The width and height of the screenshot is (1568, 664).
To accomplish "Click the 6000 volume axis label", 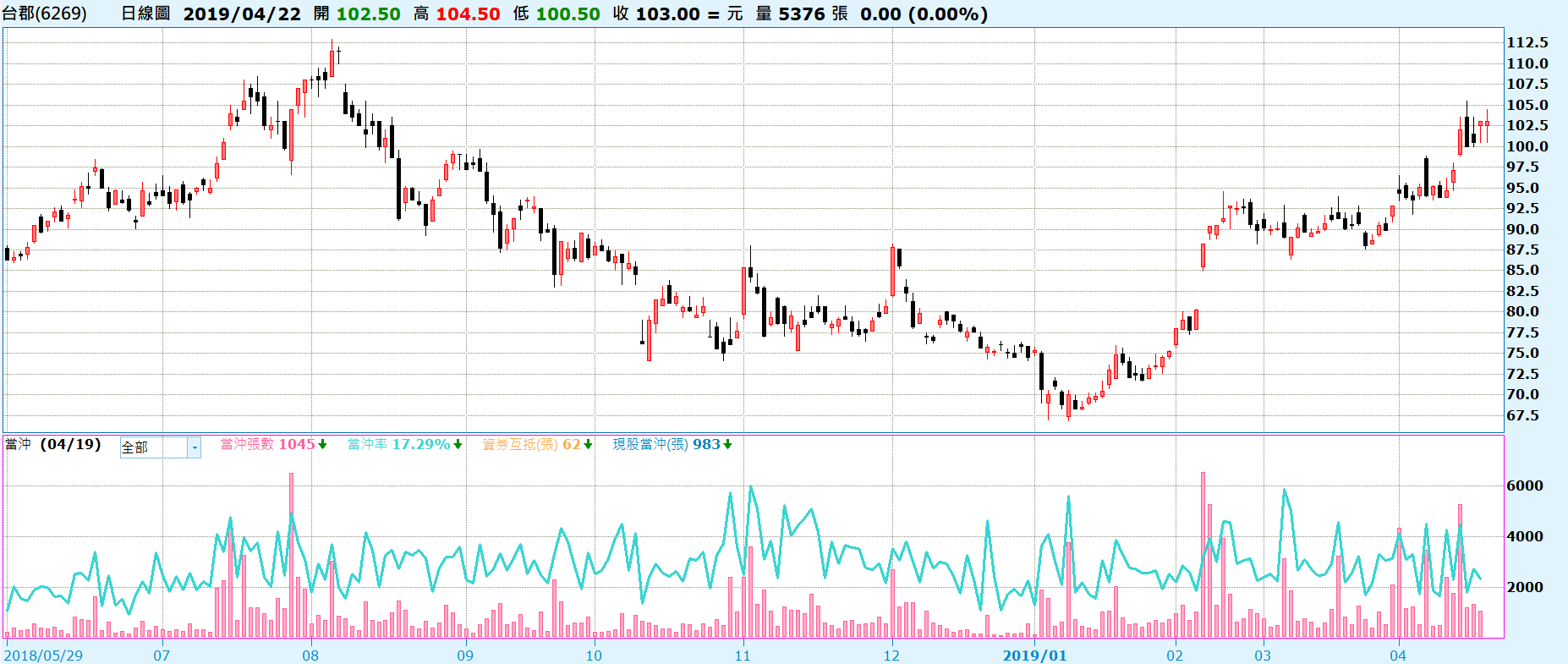I will [1524, 486].
